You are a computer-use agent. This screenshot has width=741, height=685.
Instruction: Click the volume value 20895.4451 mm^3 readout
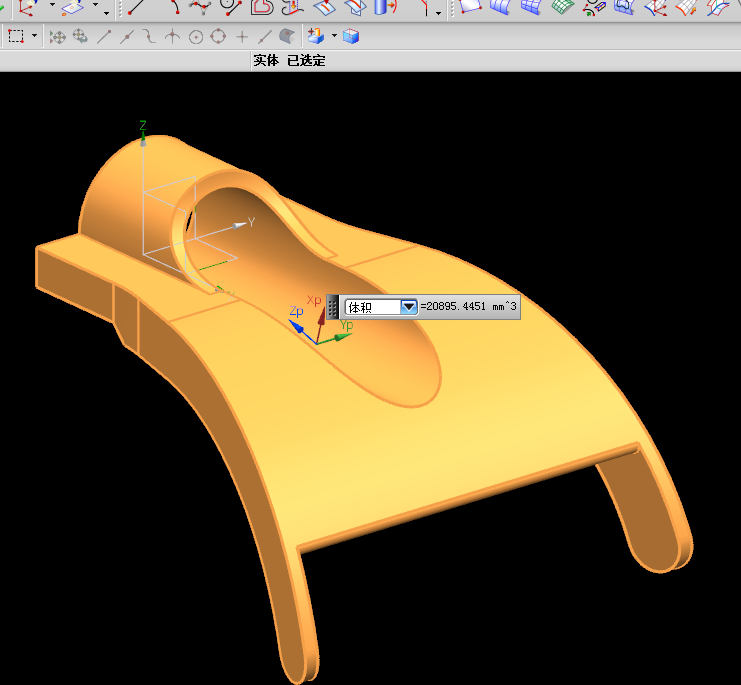click(x=469, y=307)
